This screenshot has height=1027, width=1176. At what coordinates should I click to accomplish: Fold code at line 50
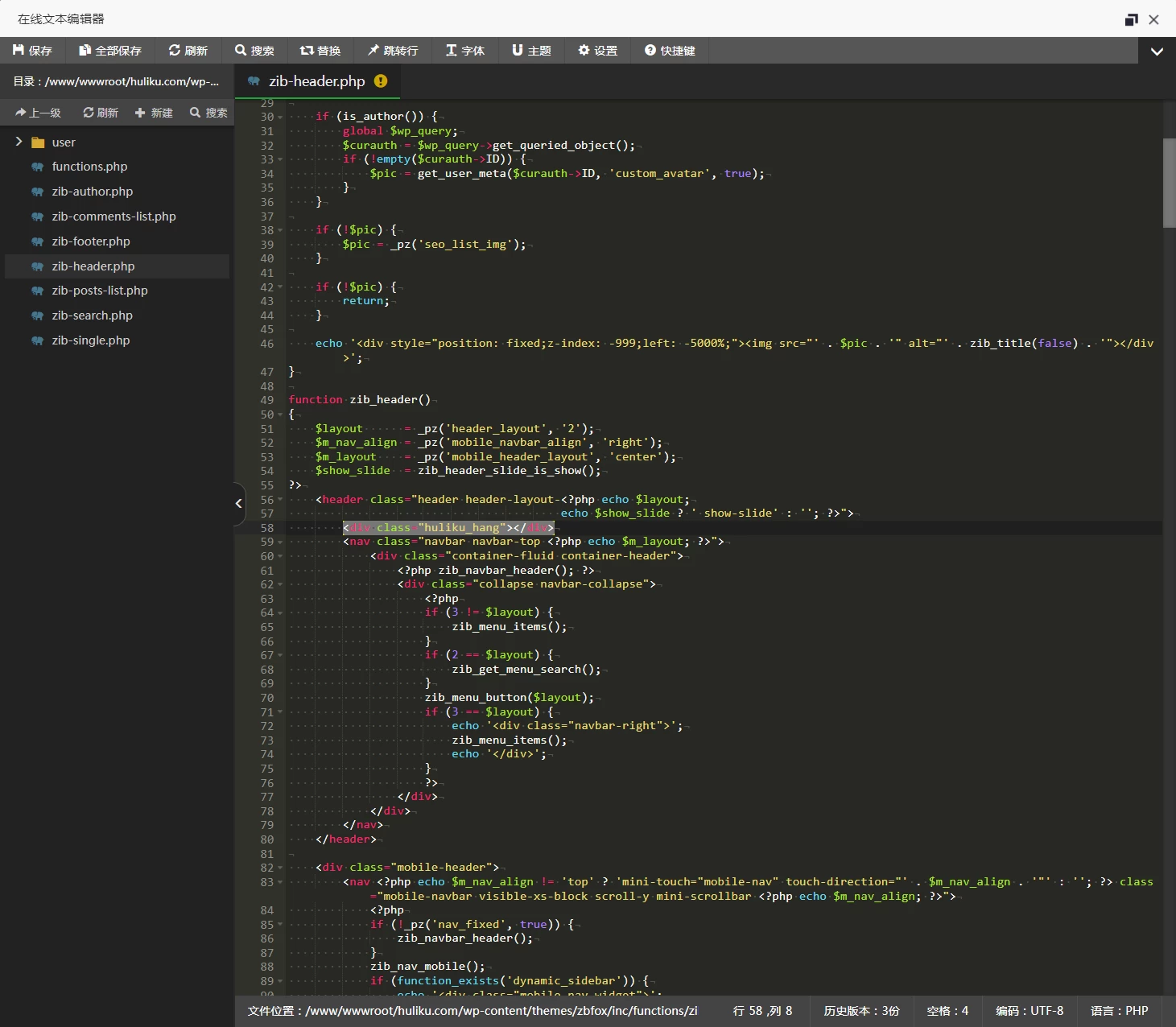280,415
